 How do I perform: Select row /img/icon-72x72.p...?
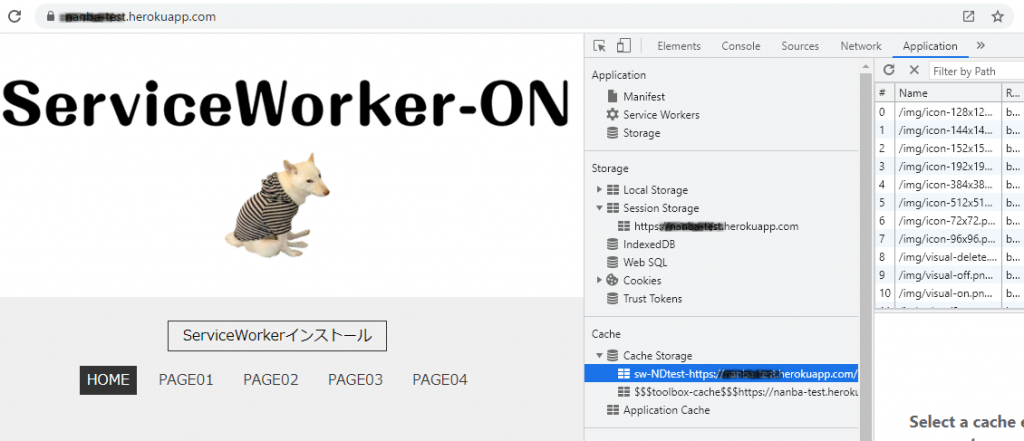pos(949,221)
